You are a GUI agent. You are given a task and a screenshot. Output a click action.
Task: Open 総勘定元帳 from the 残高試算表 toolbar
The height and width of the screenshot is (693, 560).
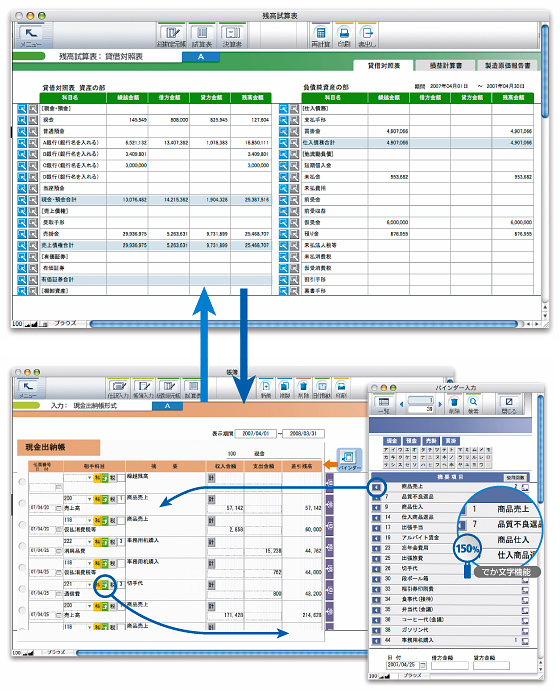tap(171, 36)
